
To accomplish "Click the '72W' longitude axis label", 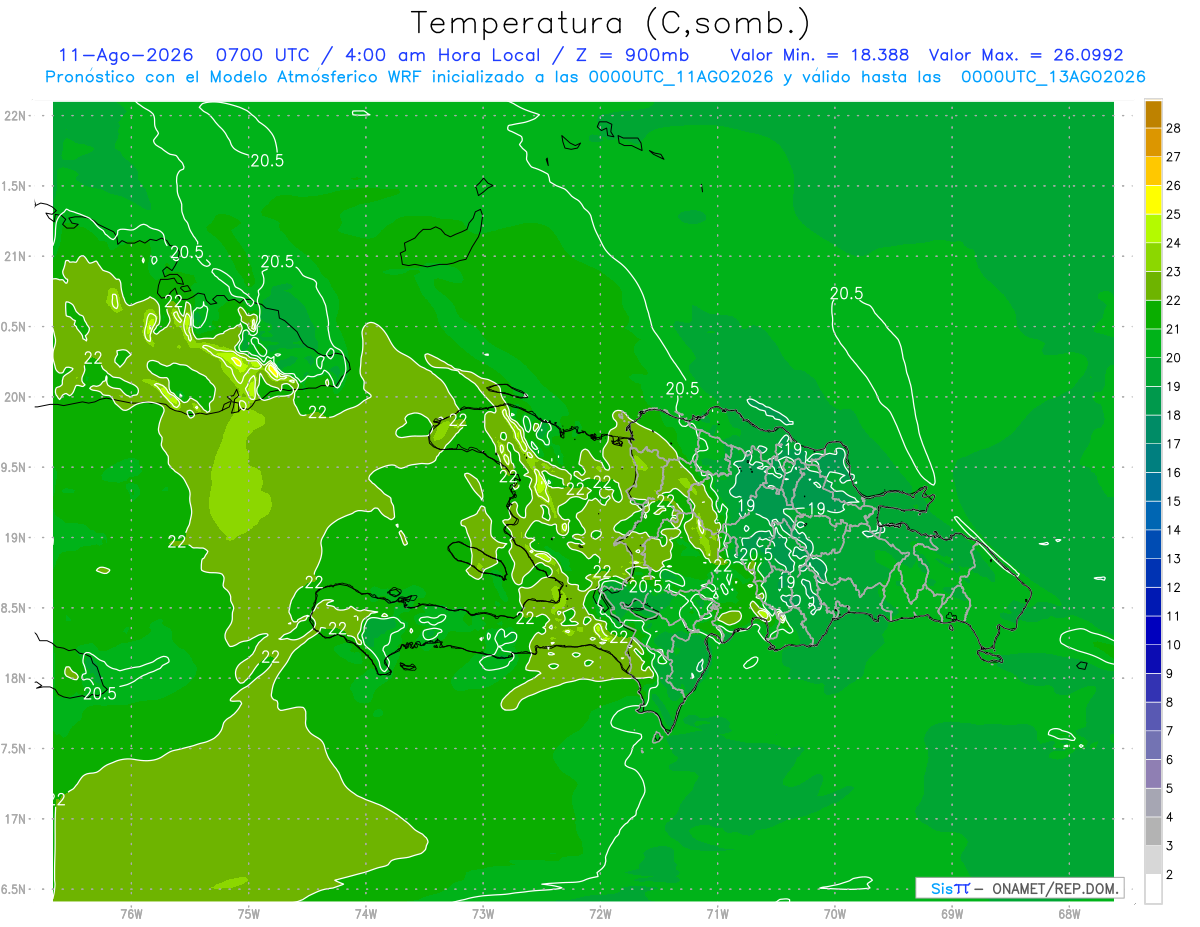I will tap(600, 914).
